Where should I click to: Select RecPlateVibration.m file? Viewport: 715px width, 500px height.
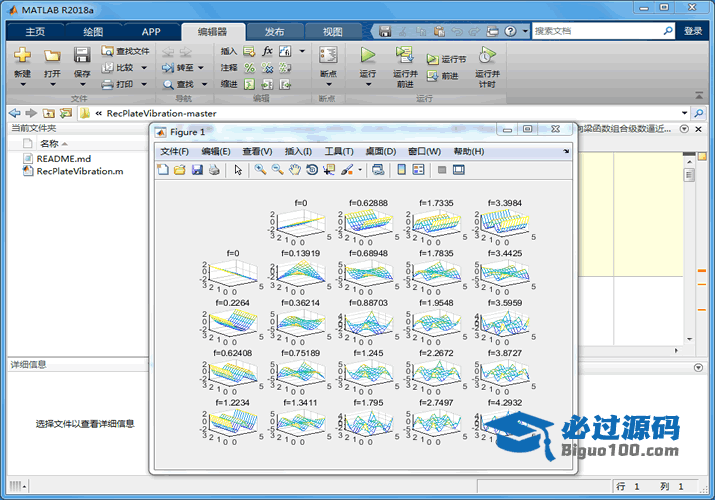[80, 171]
